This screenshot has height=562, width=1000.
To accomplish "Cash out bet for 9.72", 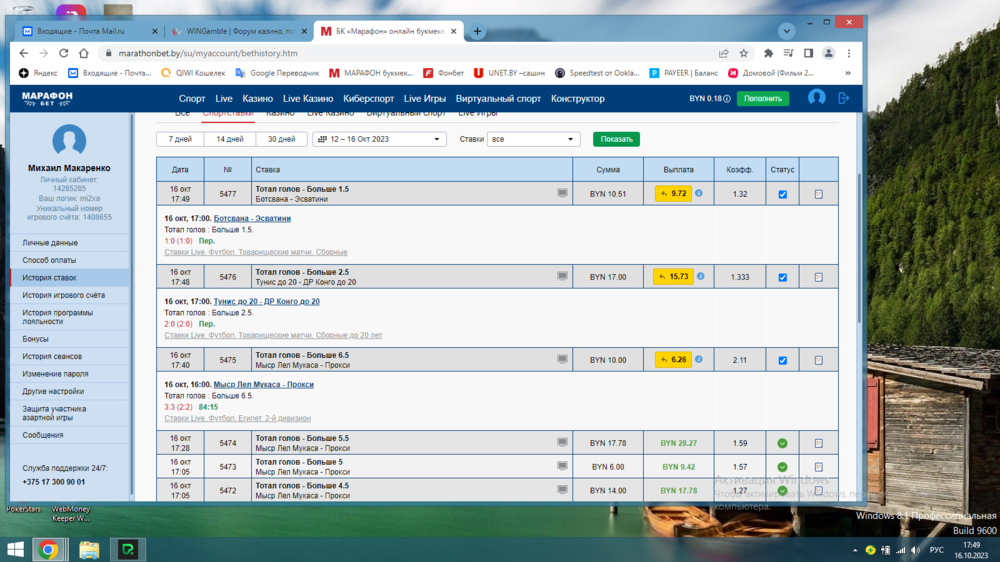I will [x=673, y=193].
